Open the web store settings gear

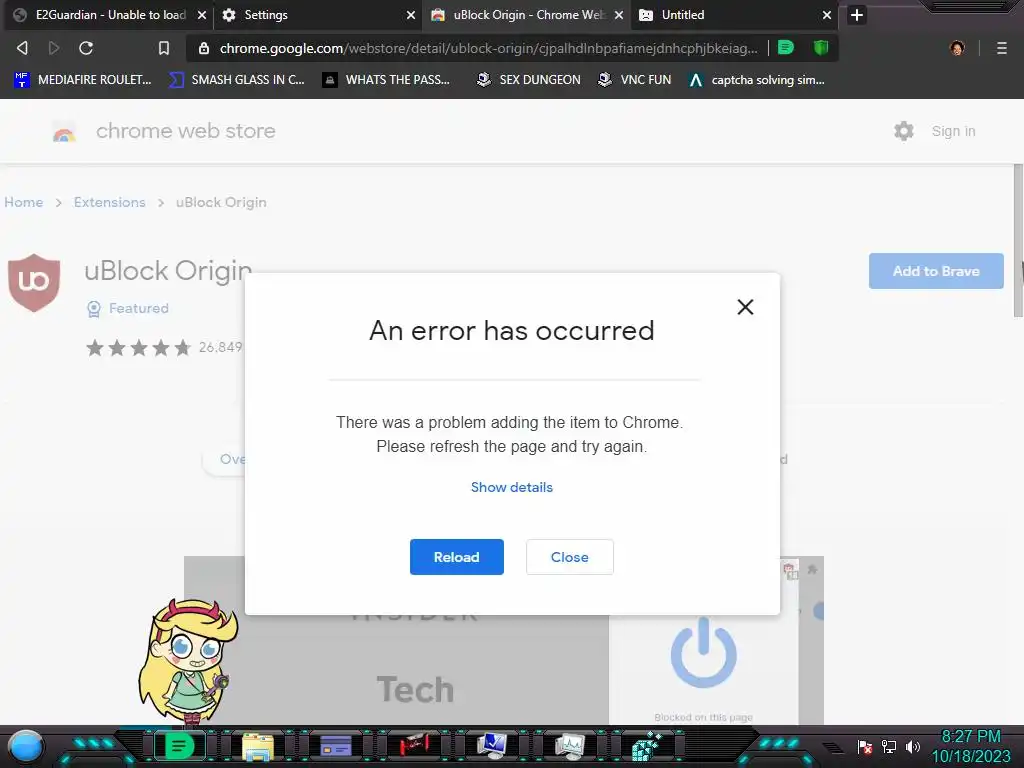(904, 131)
